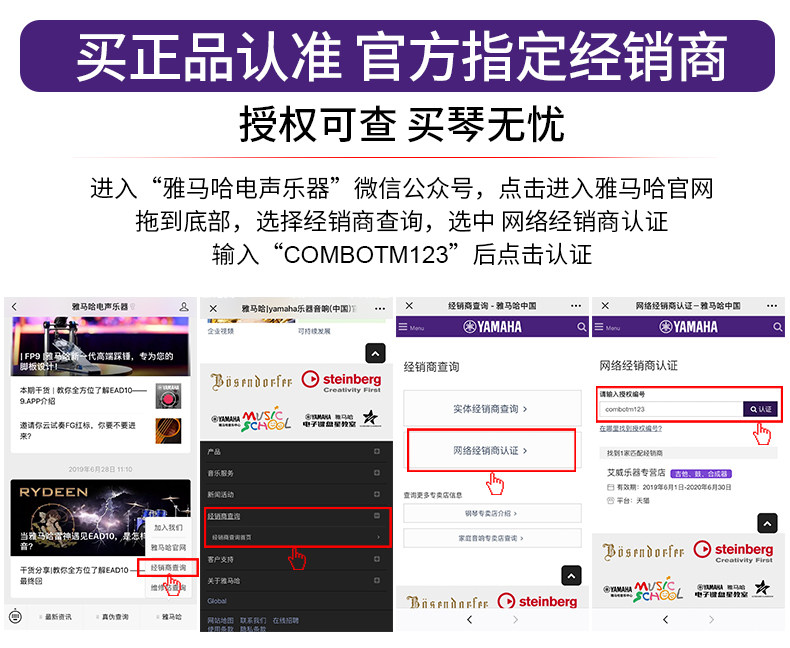Tap the steinberg logo on the 网络经销商认证 page
The width and height of the screenshot is (790, 648).
pos(733,551)
